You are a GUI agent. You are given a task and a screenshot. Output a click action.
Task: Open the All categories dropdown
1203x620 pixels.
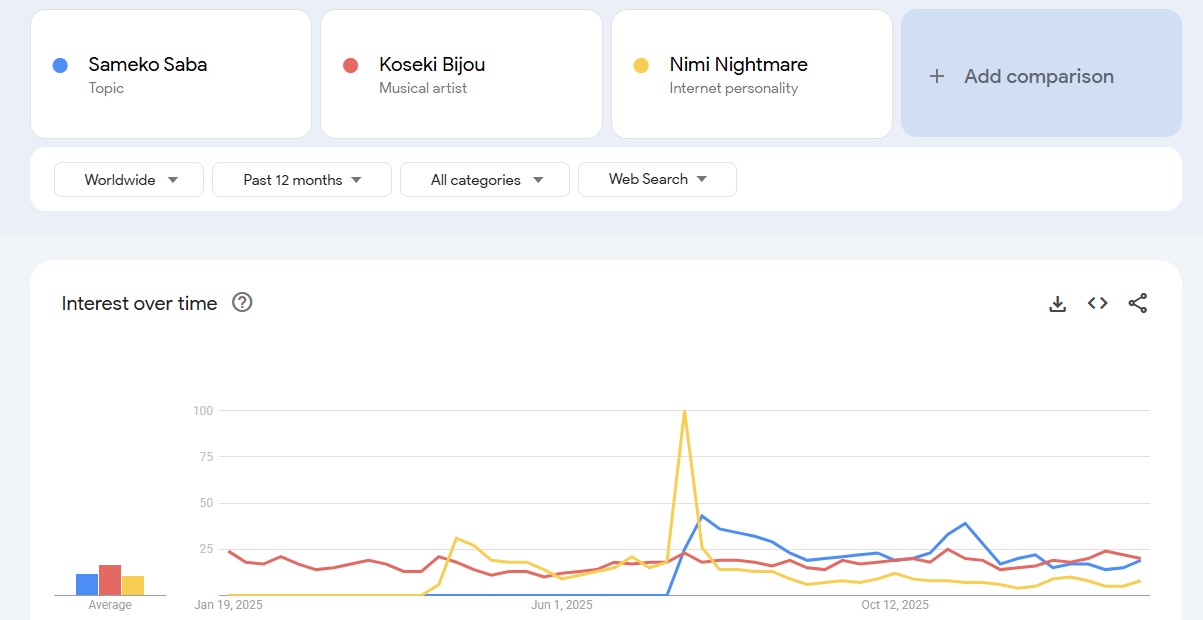pos(485,180)
